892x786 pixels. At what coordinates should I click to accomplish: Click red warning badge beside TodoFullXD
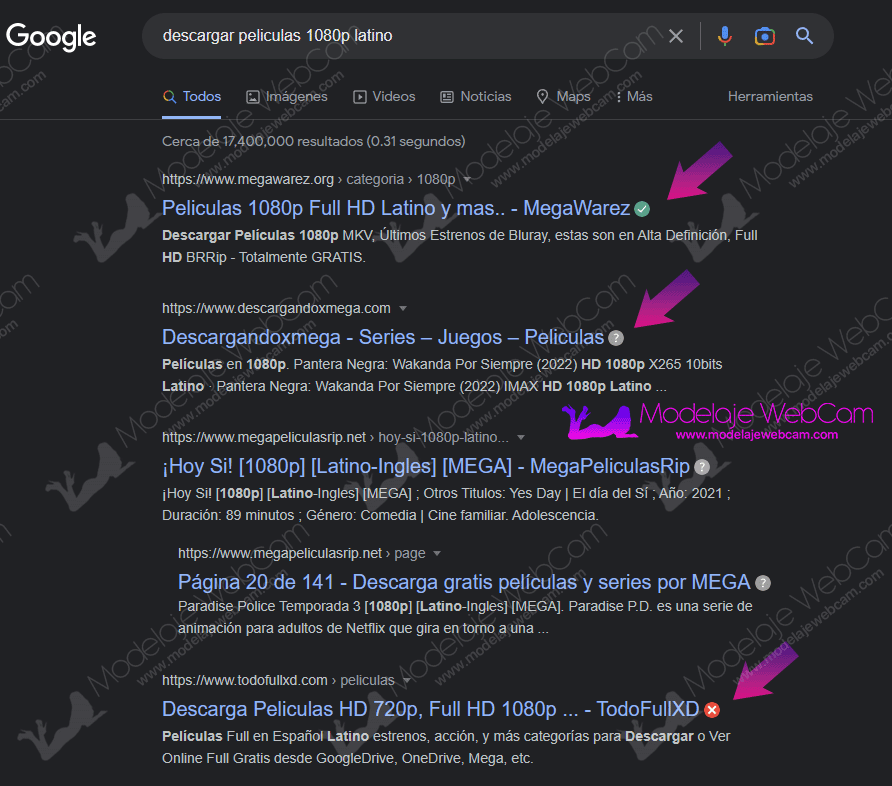coord(712,710)
